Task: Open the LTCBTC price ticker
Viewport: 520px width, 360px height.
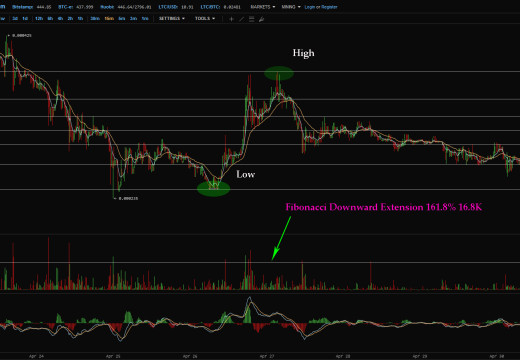Action: [220, 7]
